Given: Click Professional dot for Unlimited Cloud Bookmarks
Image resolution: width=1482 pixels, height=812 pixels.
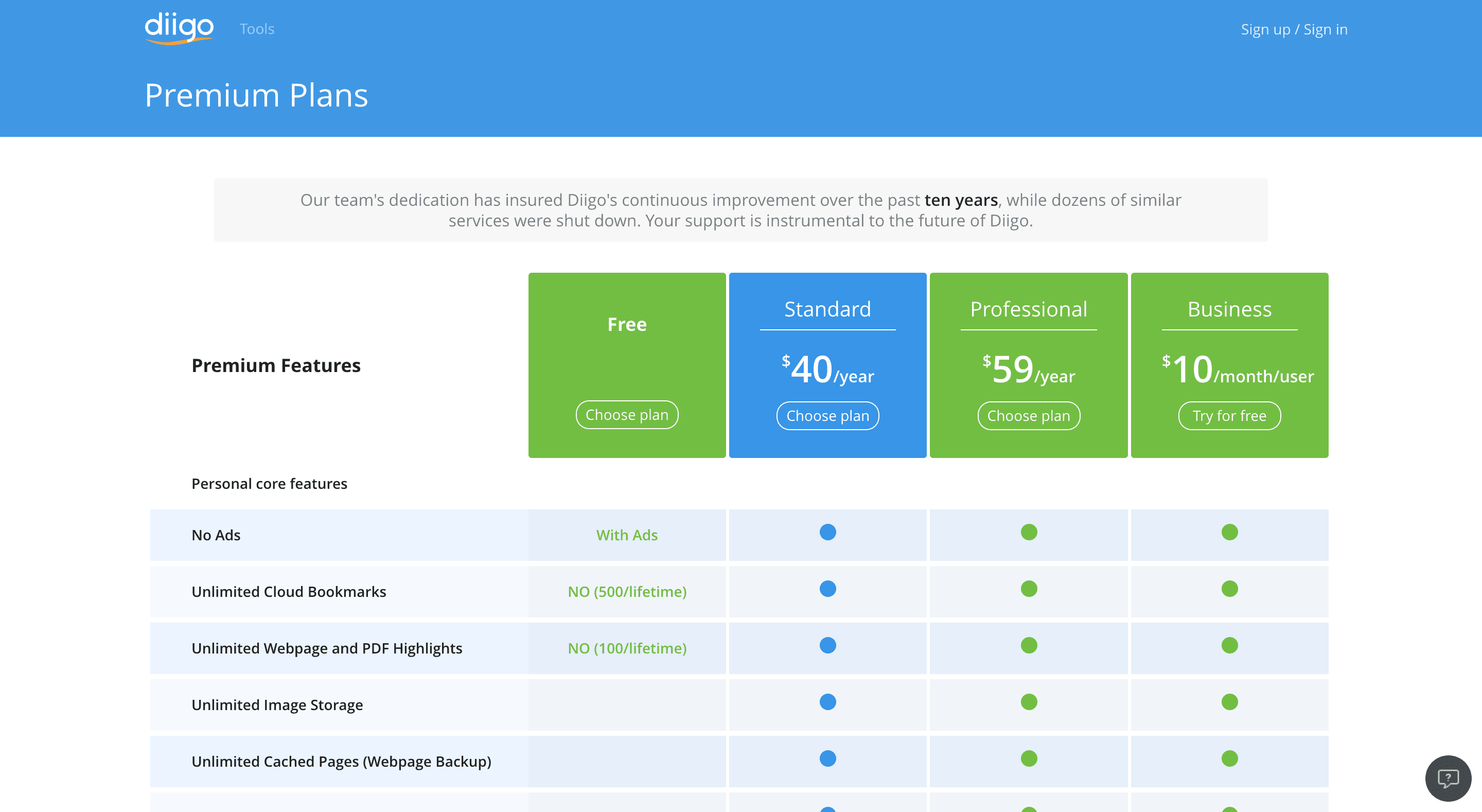Looking at the screenshot, I should [x=1029, y=589].
